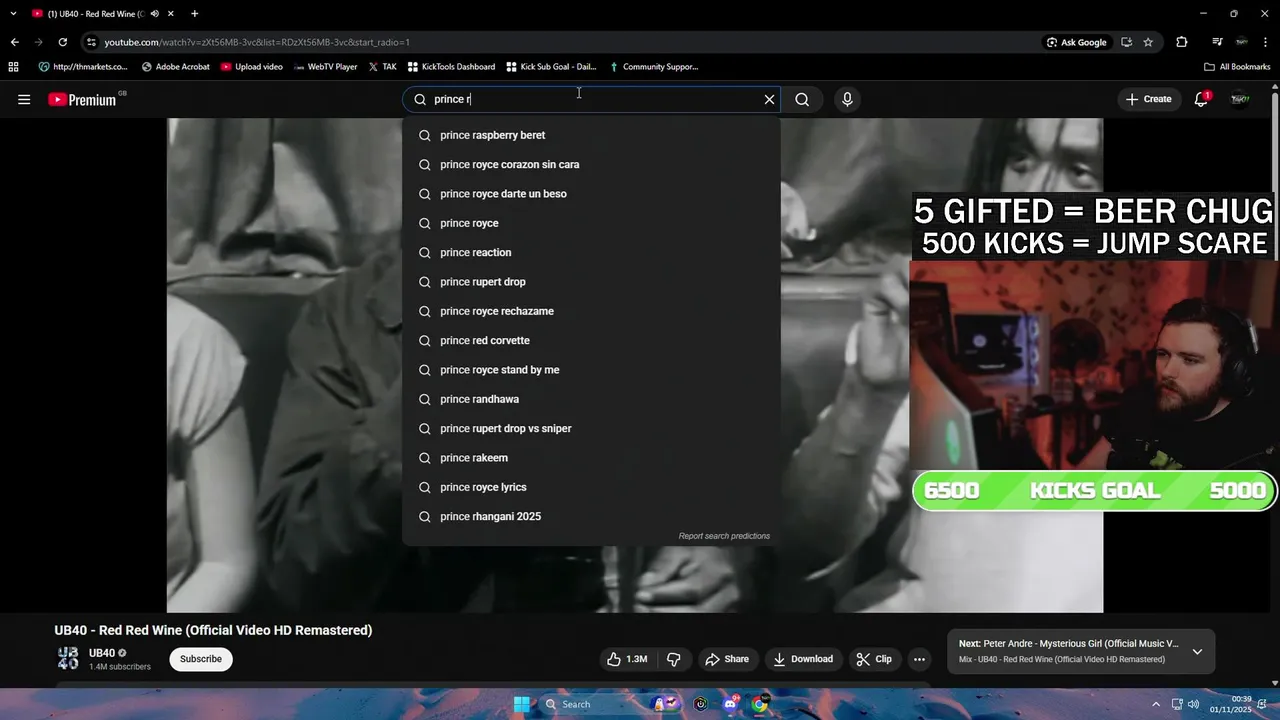Download the video

tap(803, 659)
